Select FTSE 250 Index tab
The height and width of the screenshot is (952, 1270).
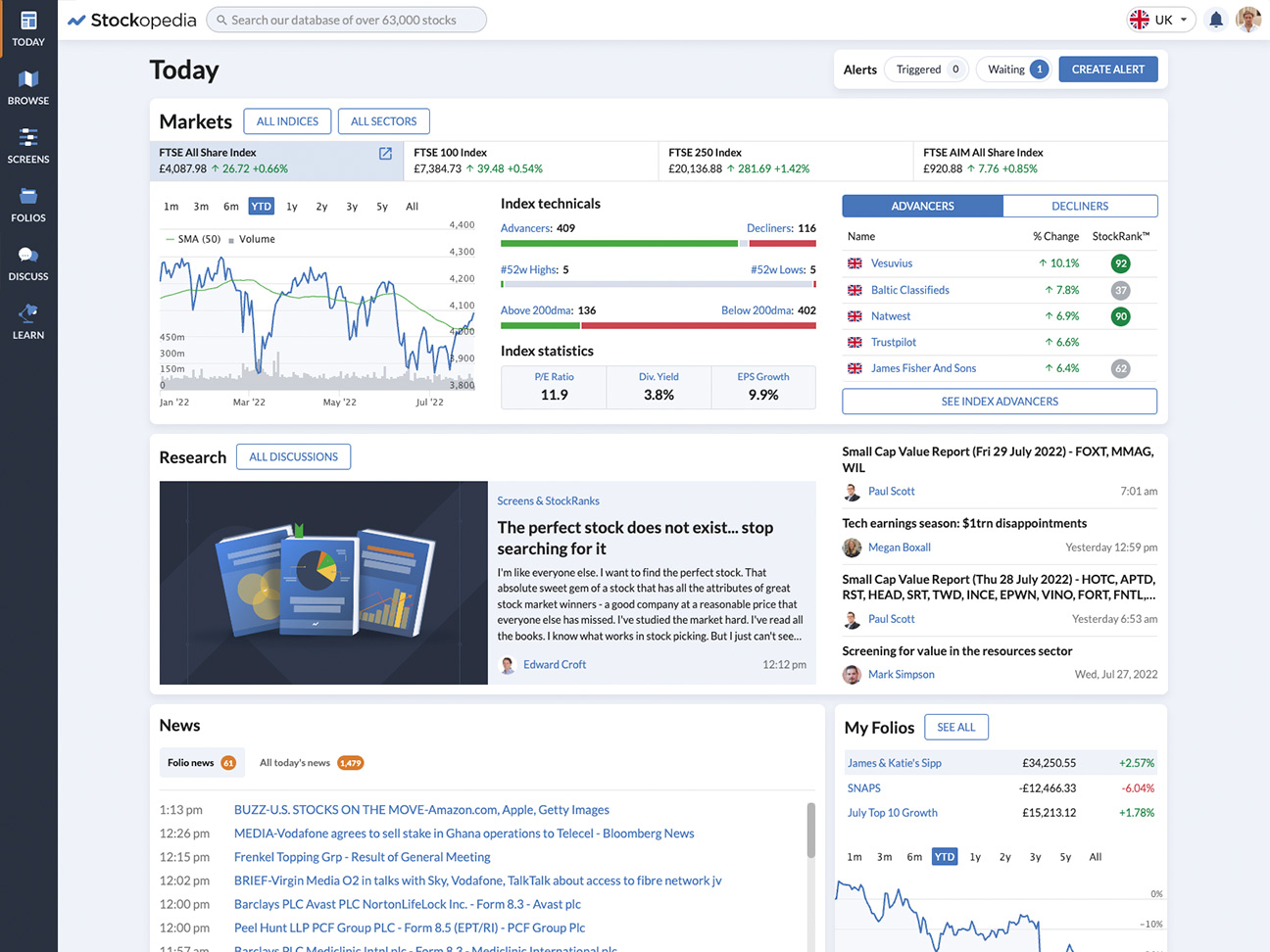click(786, 161)
